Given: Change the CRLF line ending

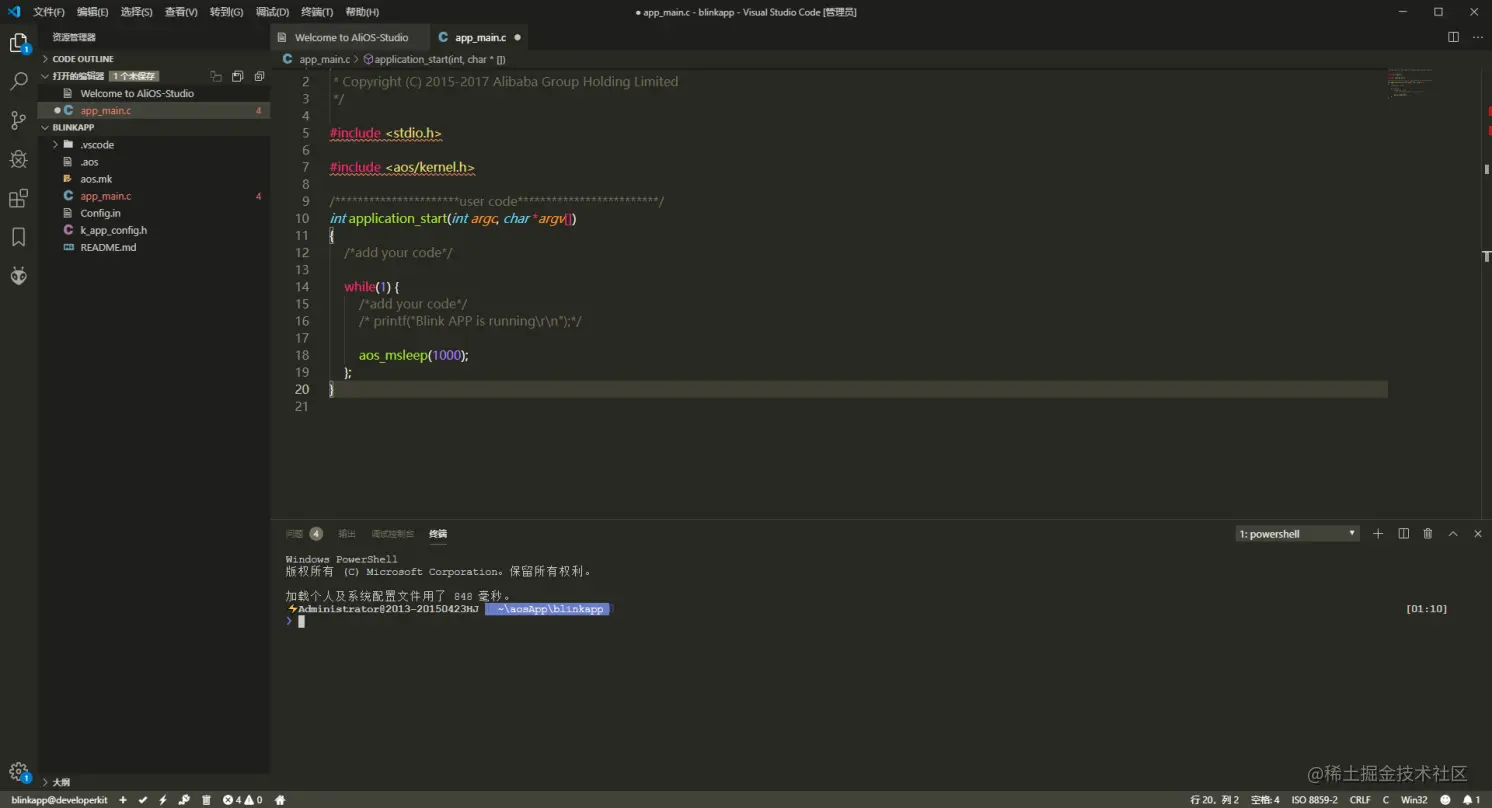Looking at the screenshot, I should 1360,800.
